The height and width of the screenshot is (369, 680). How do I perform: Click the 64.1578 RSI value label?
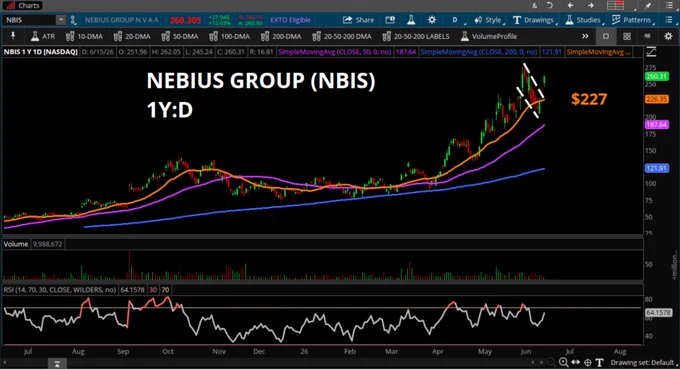658,313
